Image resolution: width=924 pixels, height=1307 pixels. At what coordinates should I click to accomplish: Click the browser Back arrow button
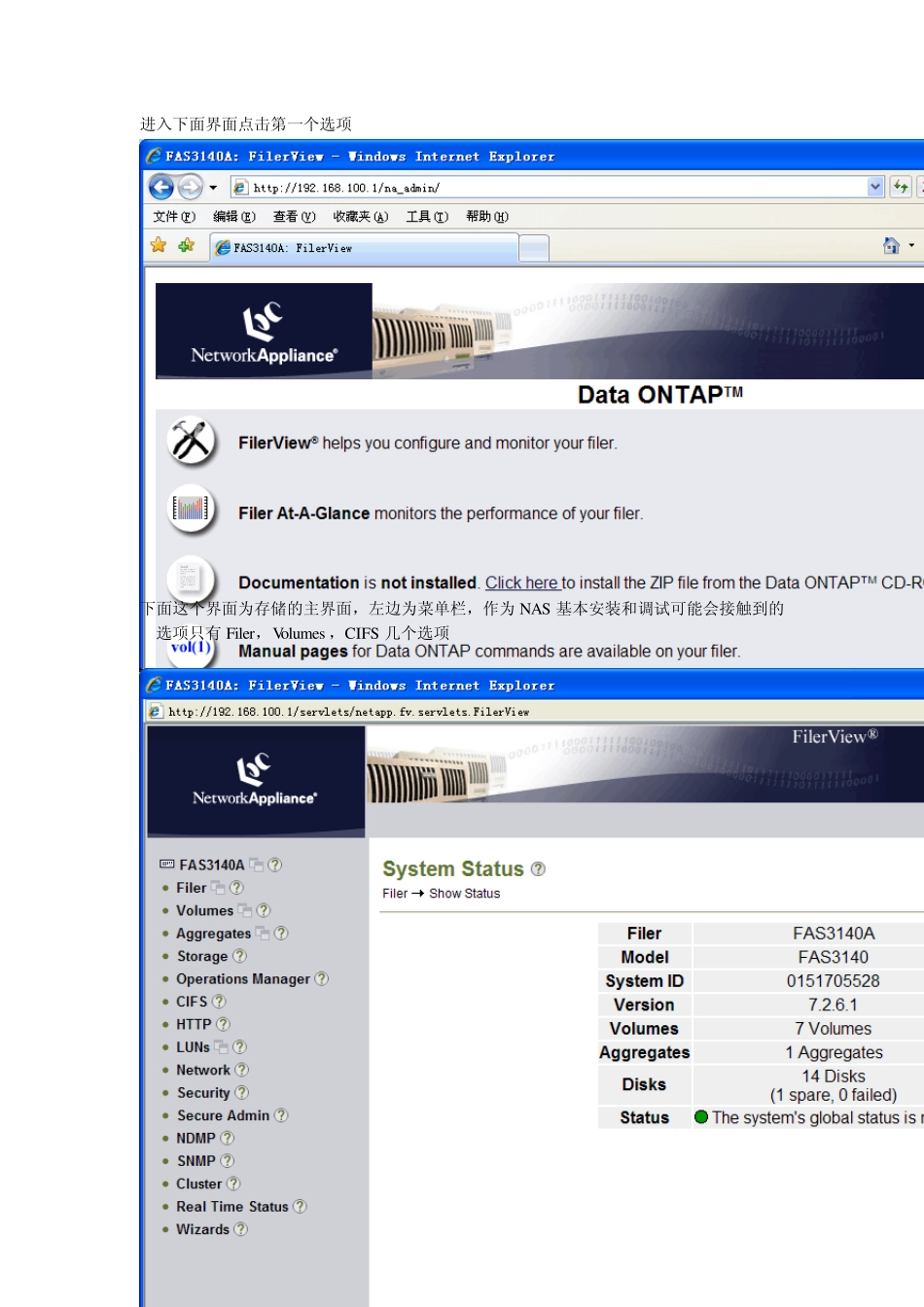coord(161,187)
